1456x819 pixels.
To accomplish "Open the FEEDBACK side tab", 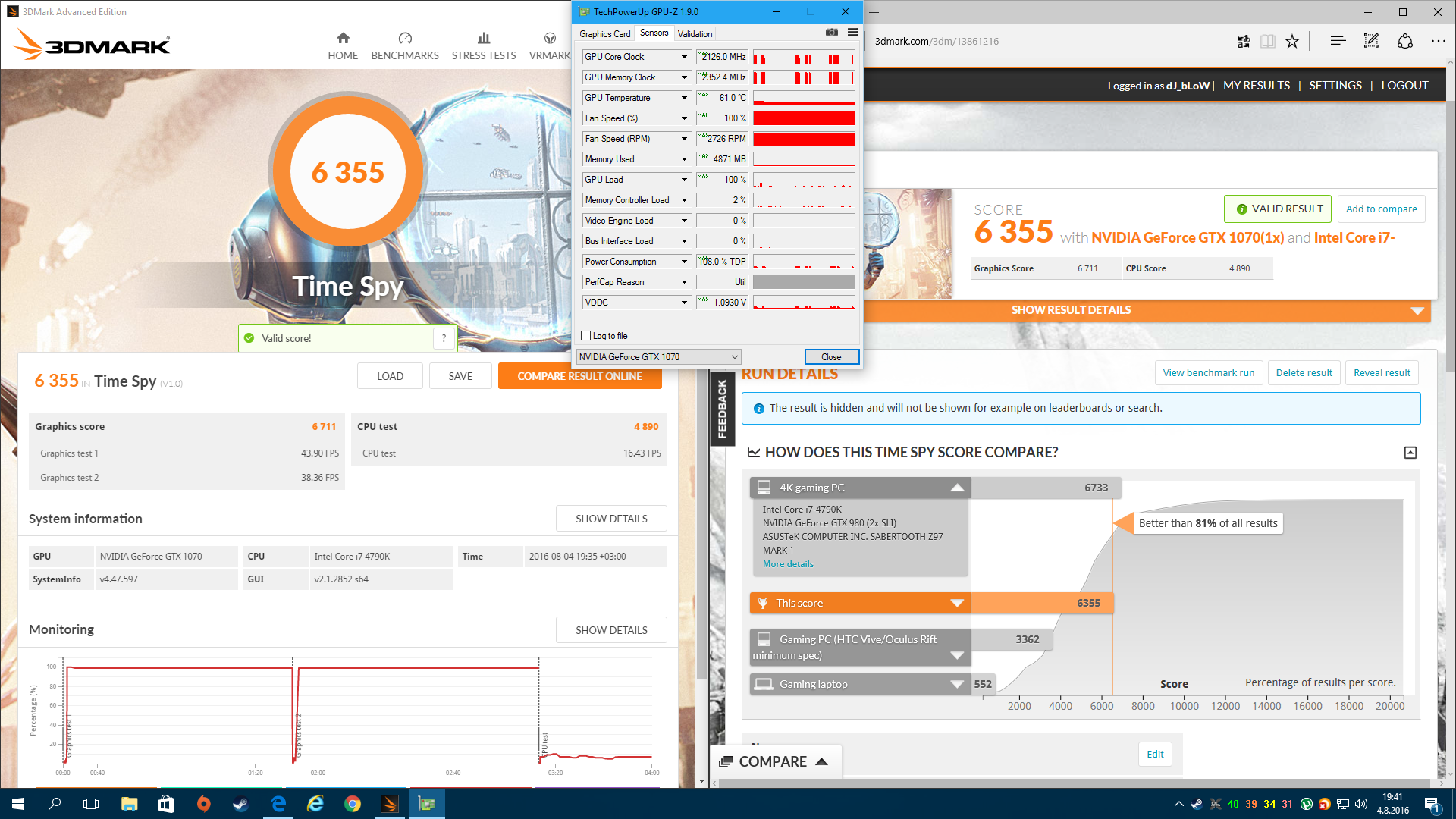I will coord(721,409).
